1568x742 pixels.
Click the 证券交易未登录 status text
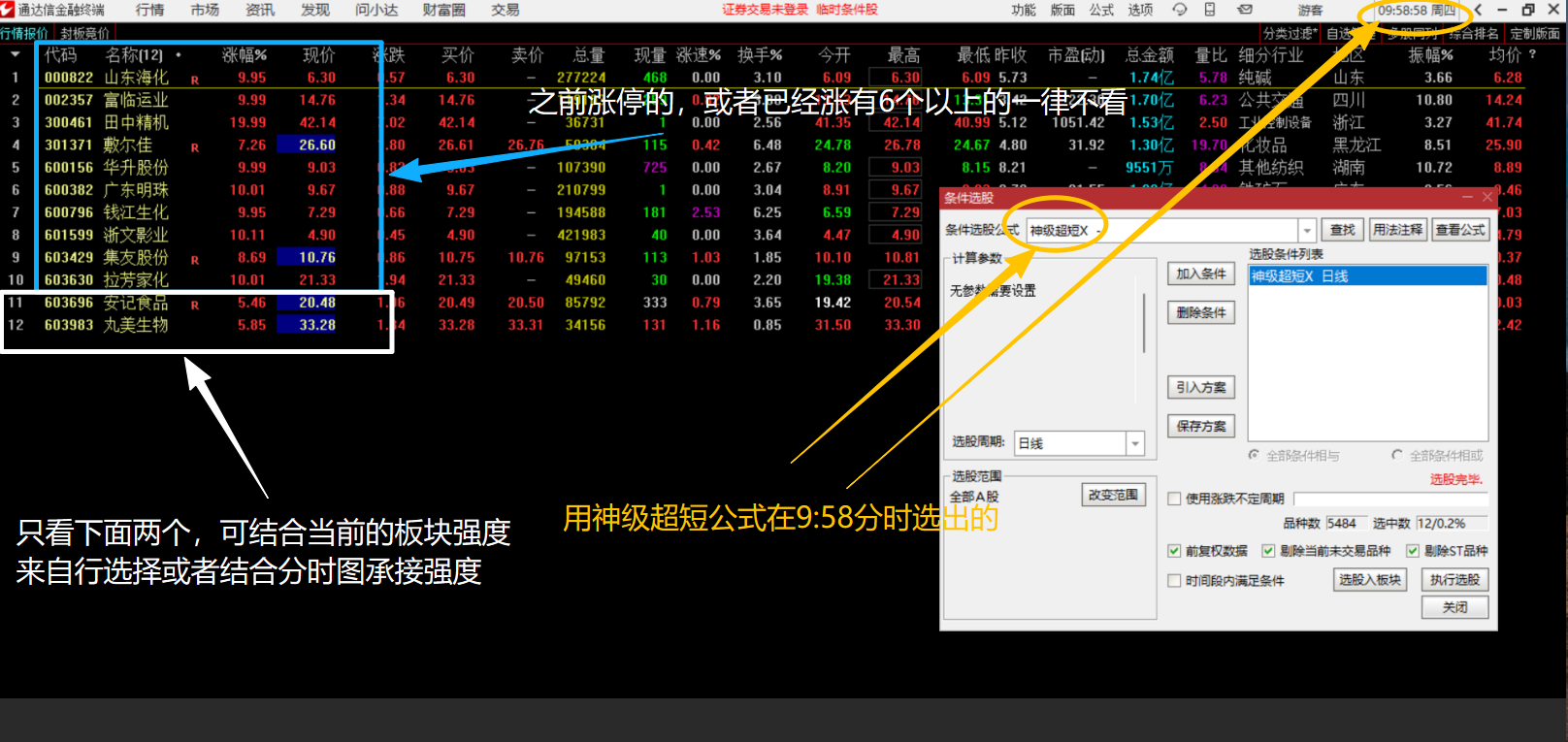click(765, 10)
